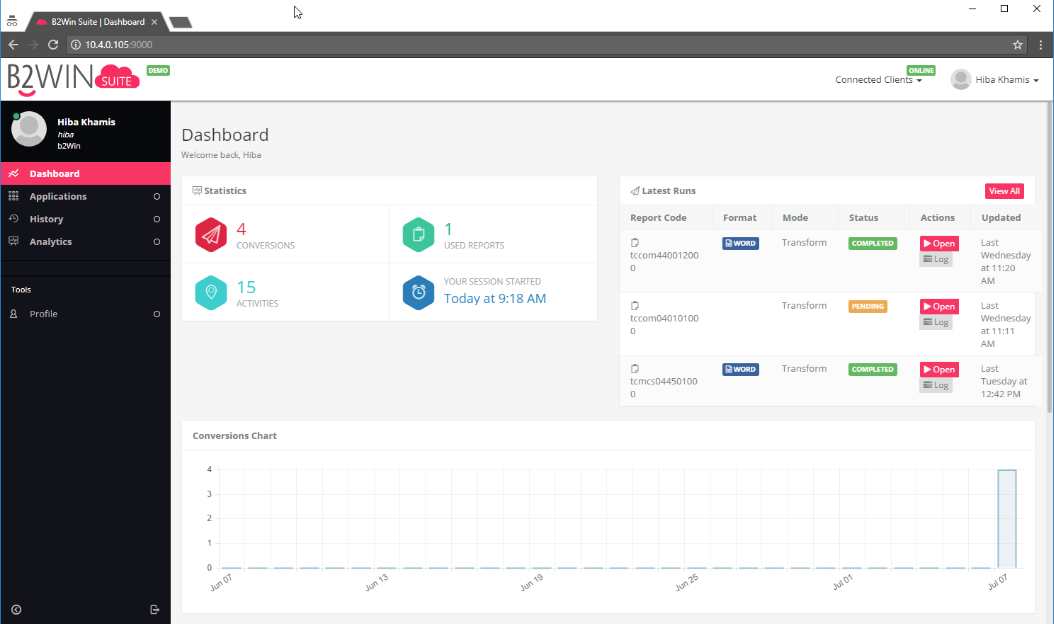Screen dimensions: 1054x624
Task: Click the browser Reload button
Action: (x=53, y=45)
